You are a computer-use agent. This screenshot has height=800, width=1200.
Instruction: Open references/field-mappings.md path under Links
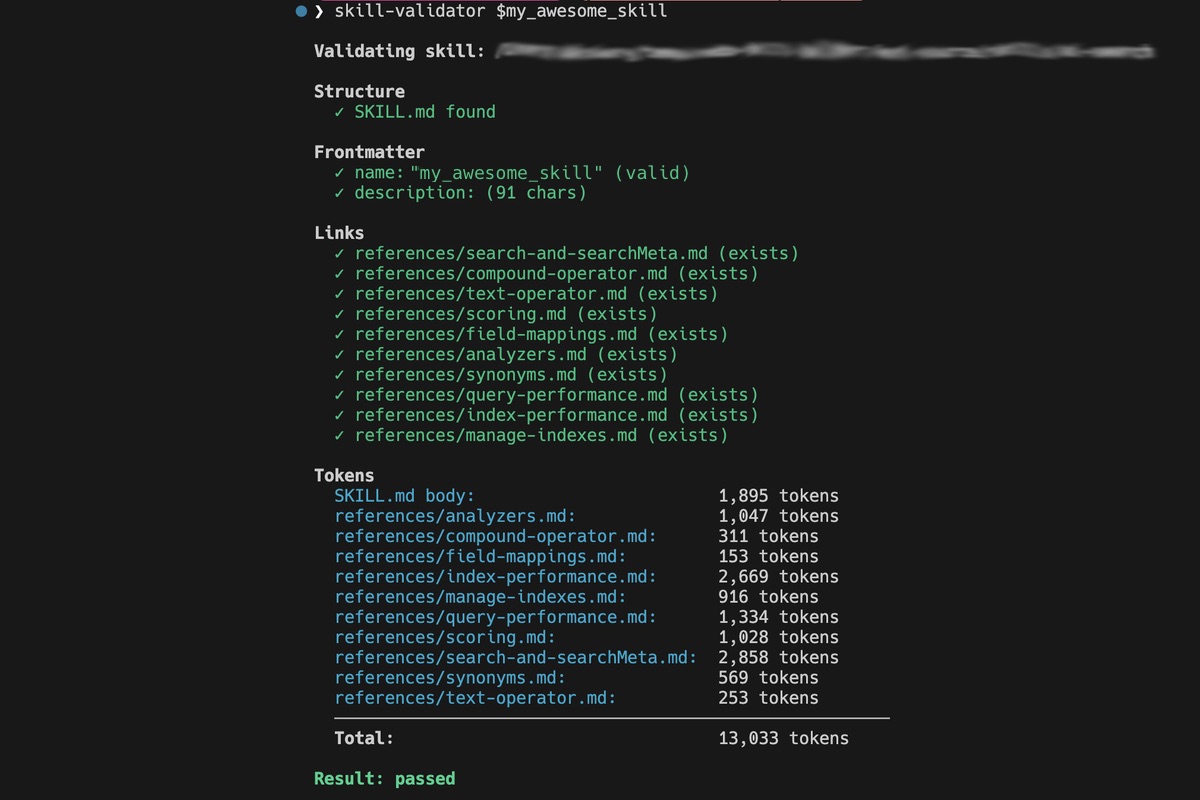496,334
